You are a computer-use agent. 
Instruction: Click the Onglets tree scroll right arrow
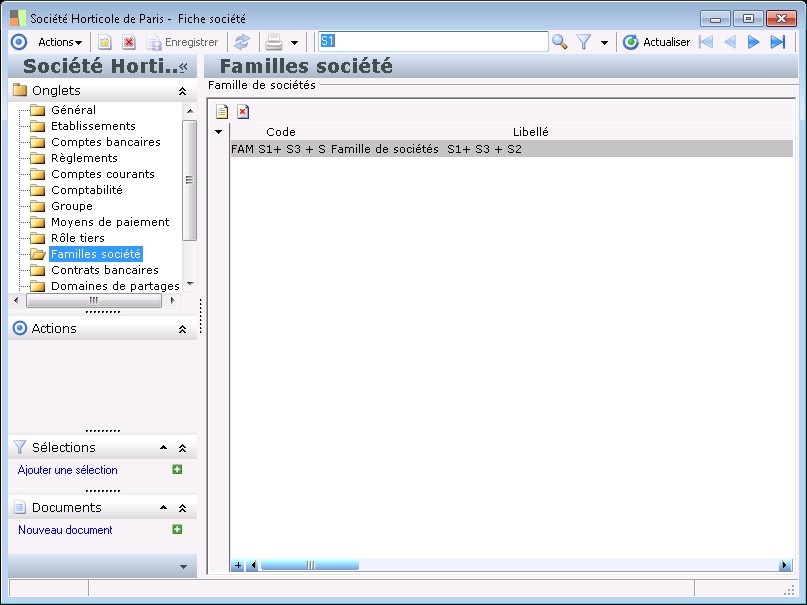click(x=172, y=300)
